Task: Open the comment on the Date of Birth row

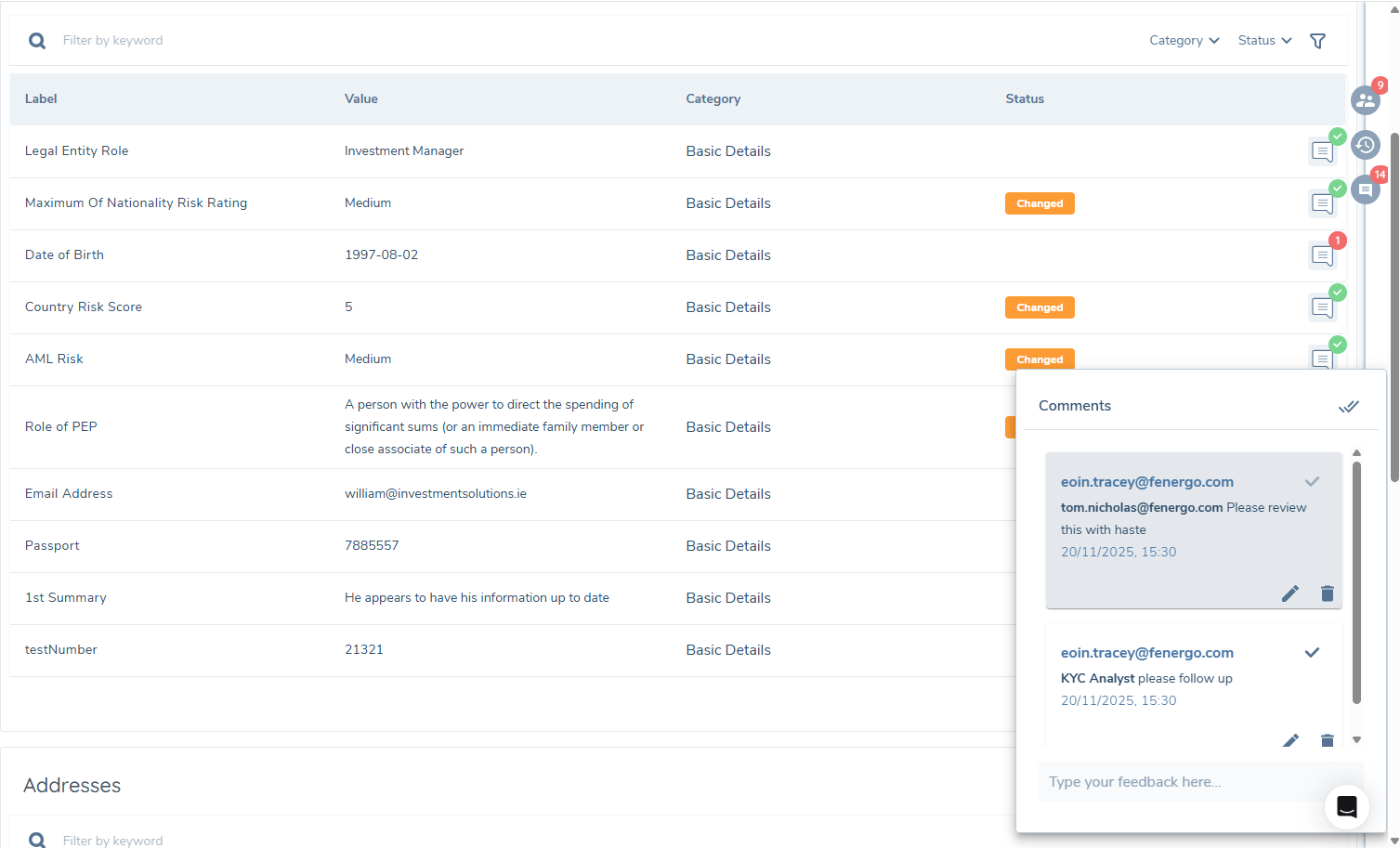Action: pyautogui.click(x=1321, y=255)
